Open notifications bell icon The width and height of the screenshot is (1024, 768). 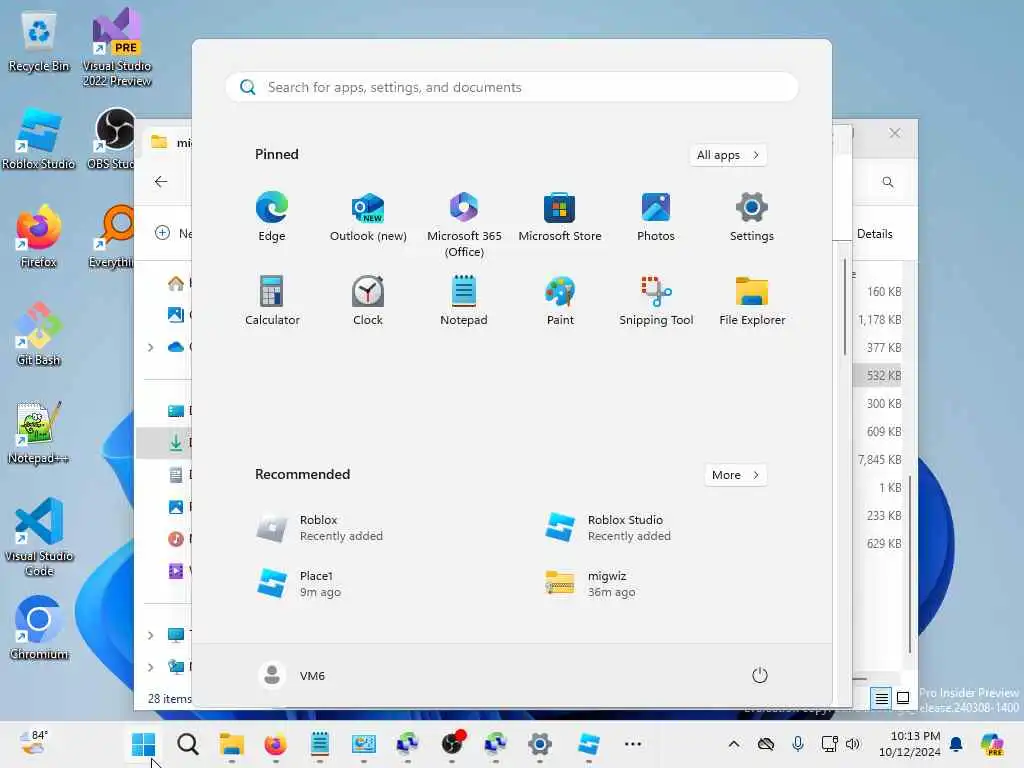pyautogui.click(x=956, y=744)
